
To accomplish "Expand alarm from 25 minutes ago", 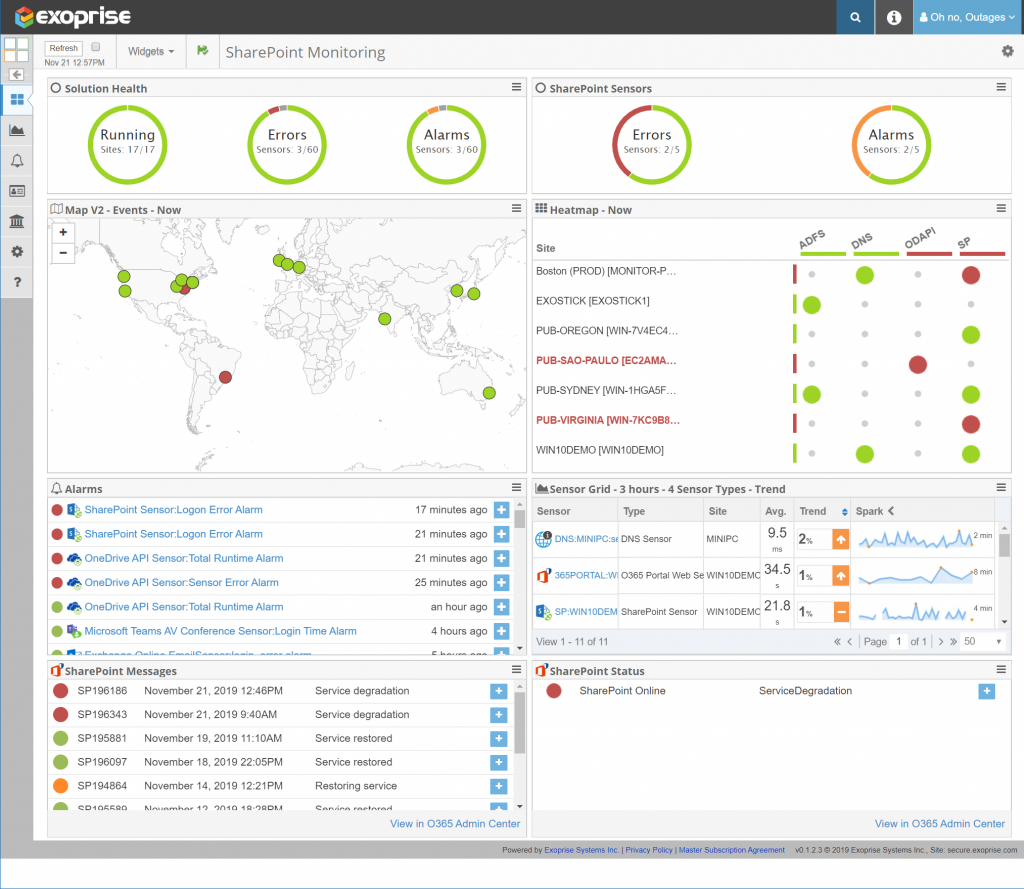I will pos(502,583).
